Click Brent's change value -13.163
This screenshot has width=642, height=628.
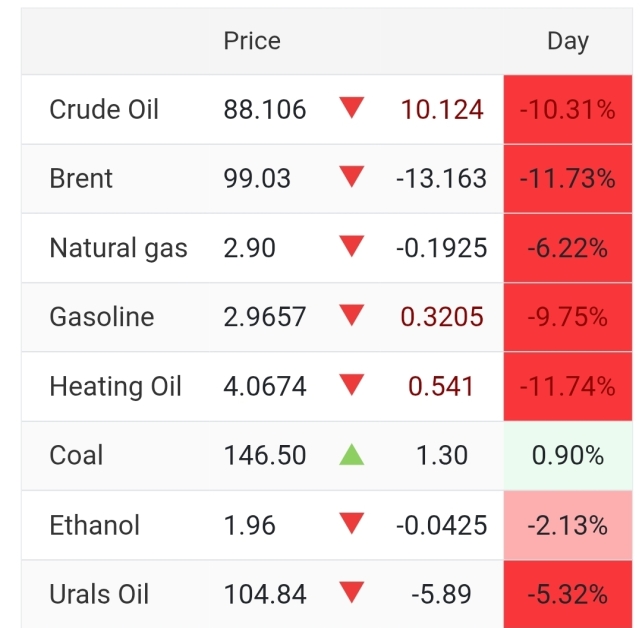(x=441, y=179)
